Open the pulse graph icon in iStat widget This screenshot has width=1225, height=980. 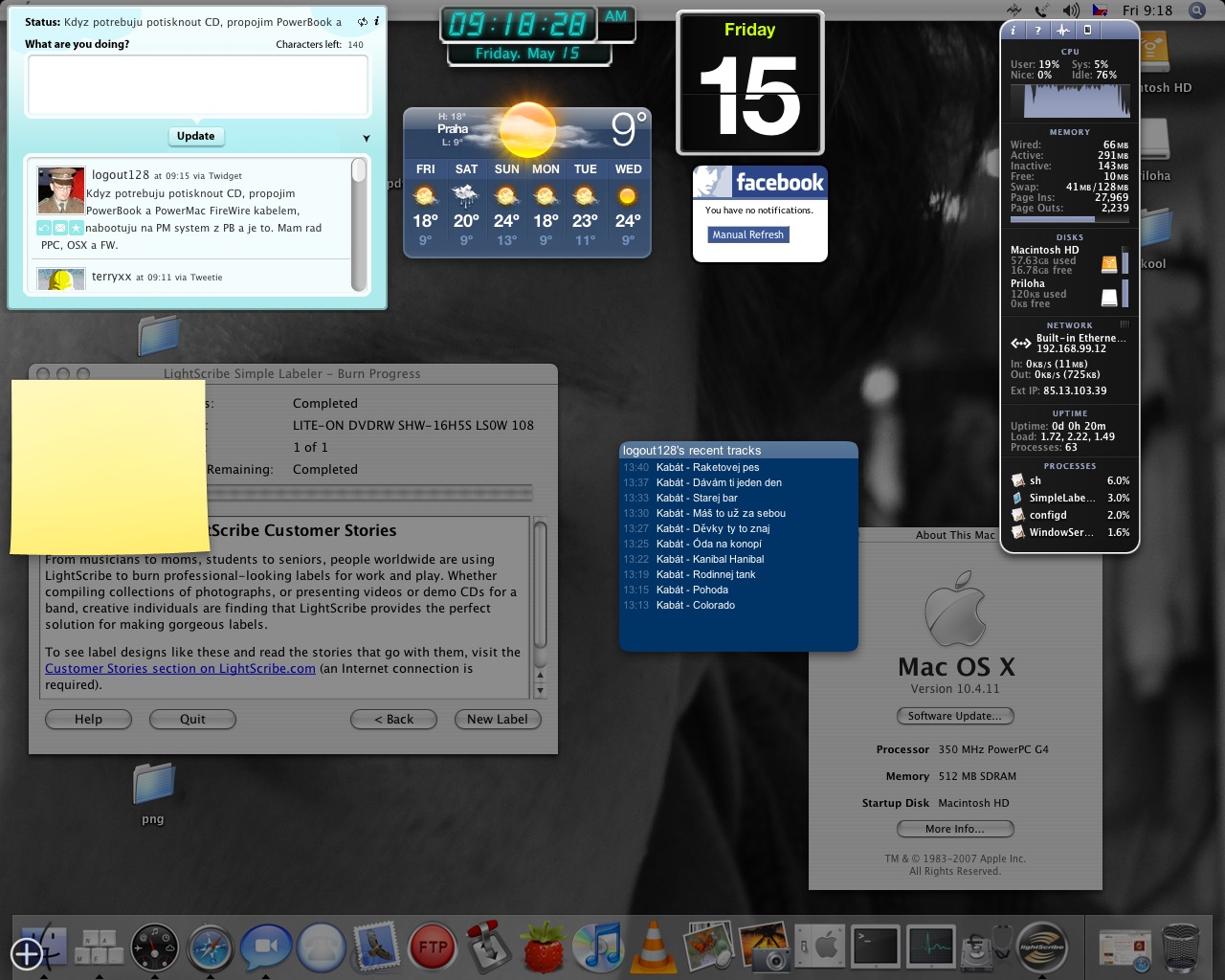pyautogui.click(x=1062, y=30)
